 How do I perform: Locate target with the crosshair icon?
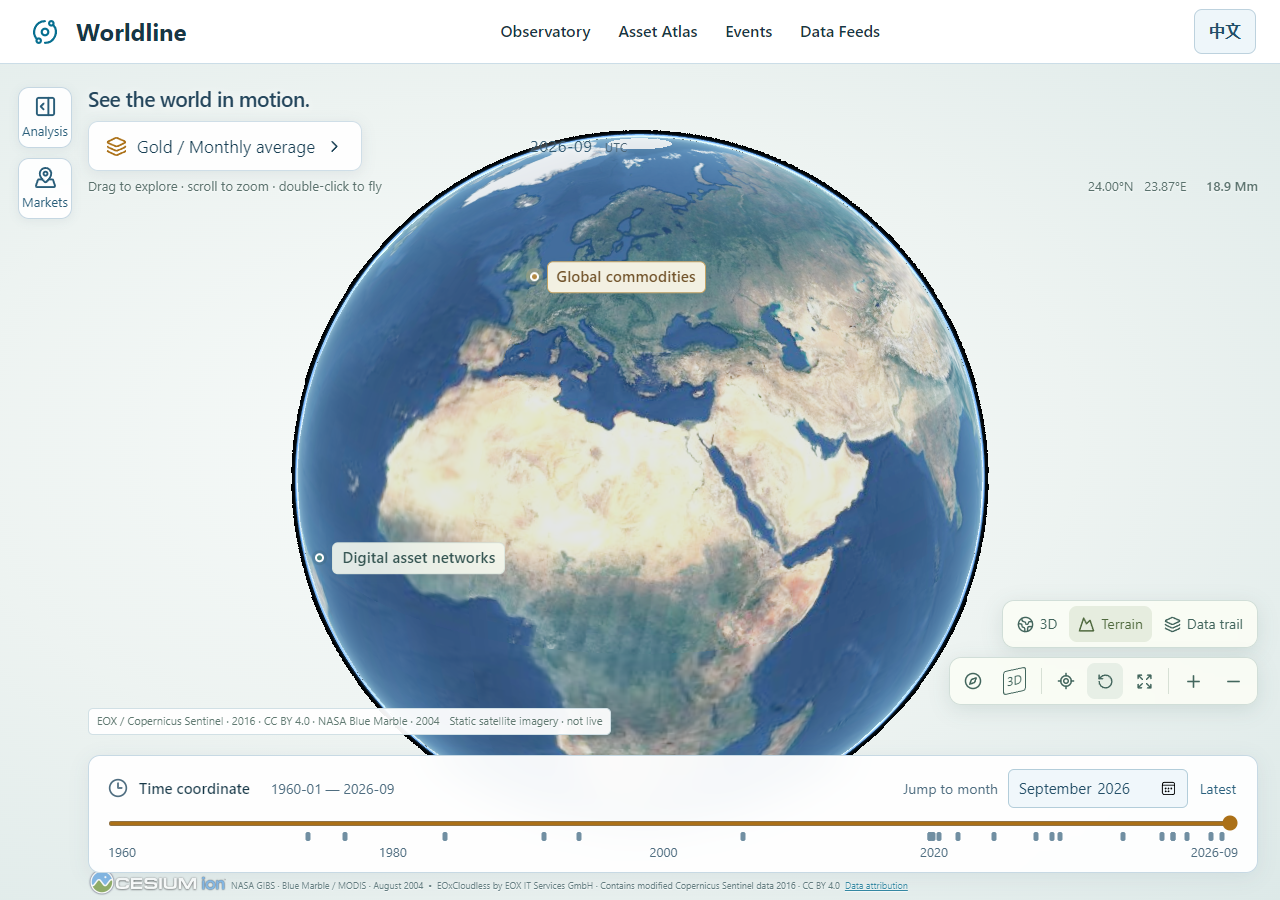[x=1066, y=681]
